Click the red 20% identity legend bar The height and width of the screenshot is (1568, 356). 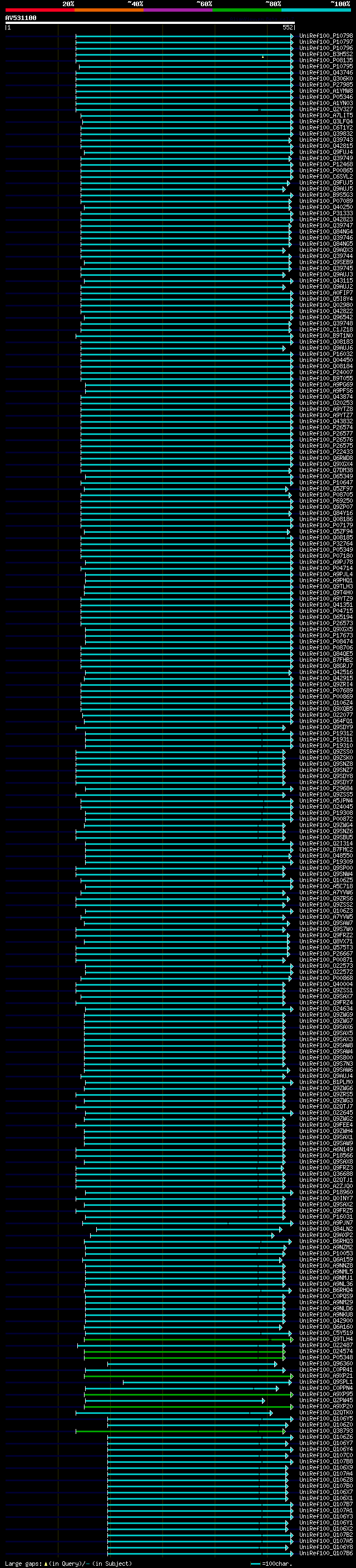(x=40, y=10)
